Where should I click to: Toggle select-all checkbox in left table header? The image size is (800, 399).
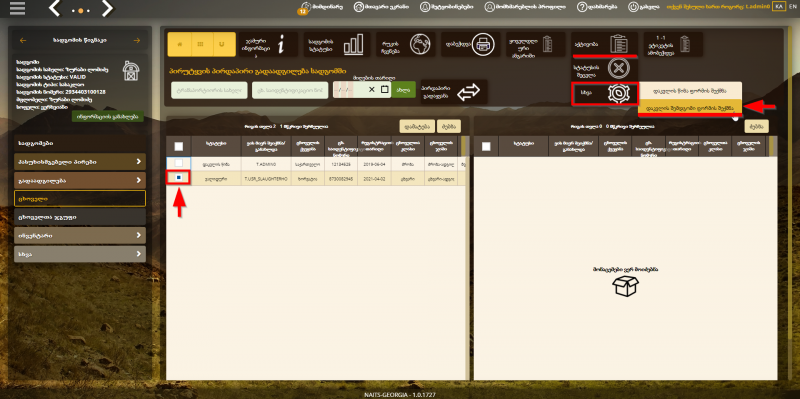click(179, 146)
